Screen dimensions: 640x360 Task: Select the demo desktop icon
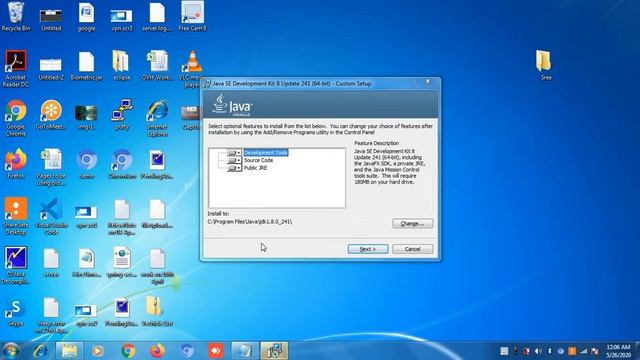click(x=86, y=164)
